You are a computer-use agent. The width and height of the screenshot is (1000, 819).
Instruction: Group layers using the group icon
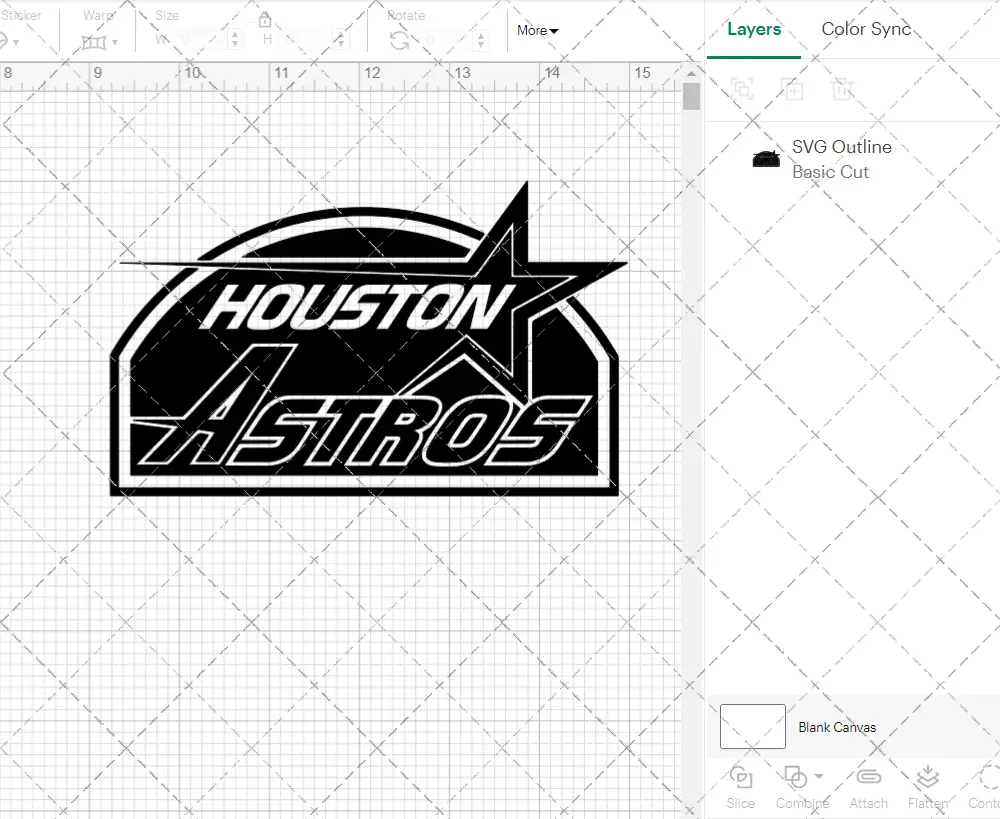tap(742, 89)
